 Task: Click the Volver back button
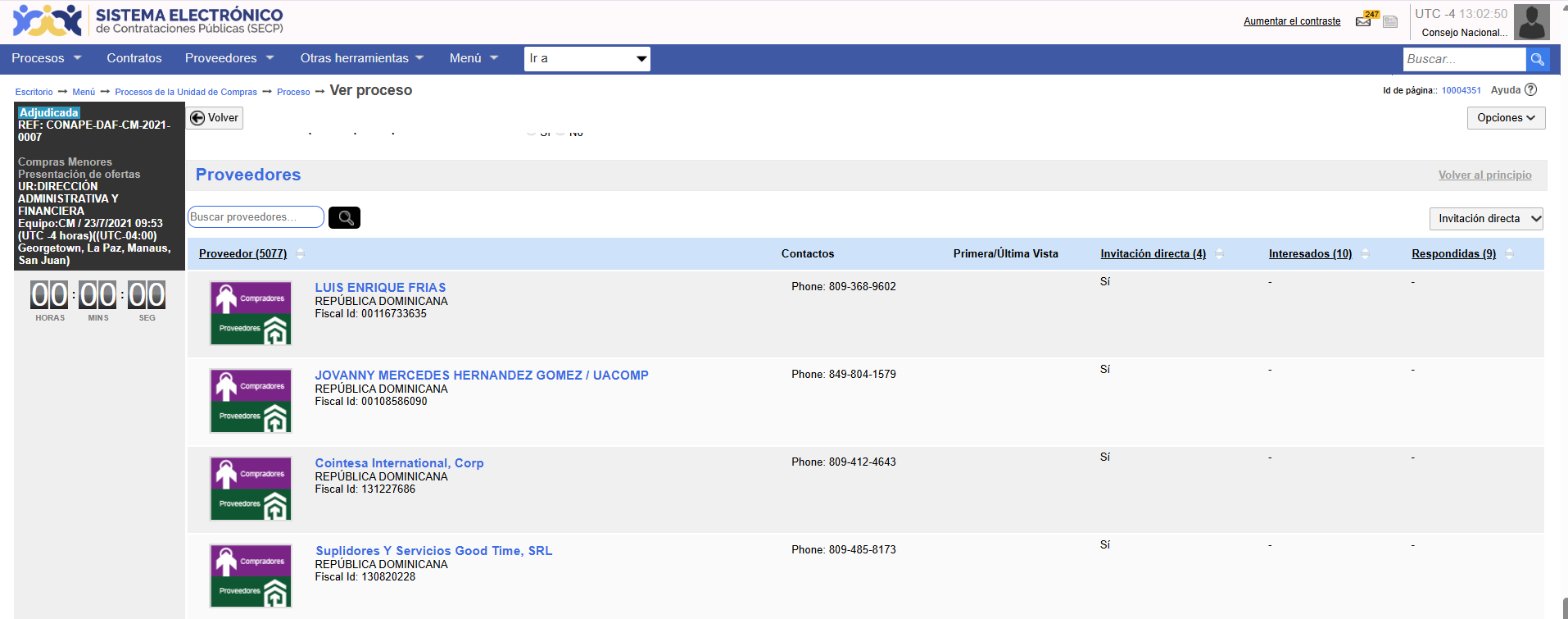pos(215,118)
